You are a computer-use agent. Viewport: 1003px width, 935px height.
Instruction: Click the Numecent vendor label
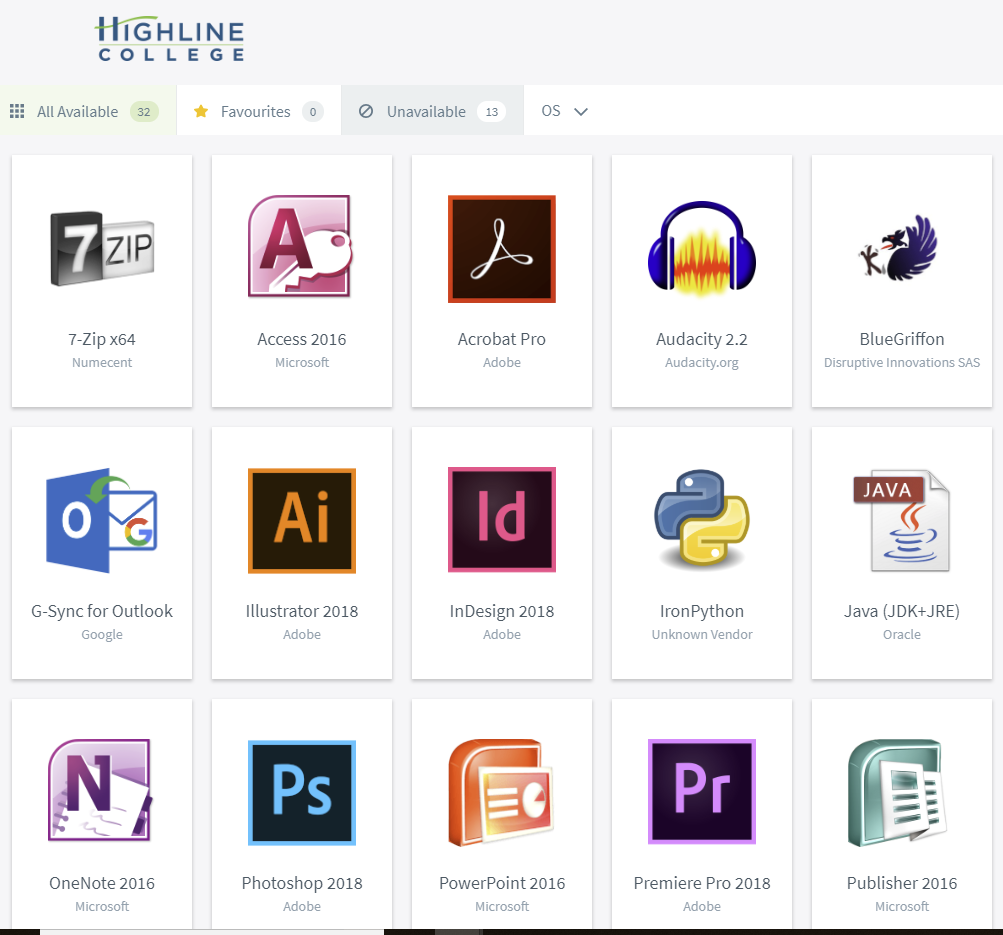[x=102, y=363]
